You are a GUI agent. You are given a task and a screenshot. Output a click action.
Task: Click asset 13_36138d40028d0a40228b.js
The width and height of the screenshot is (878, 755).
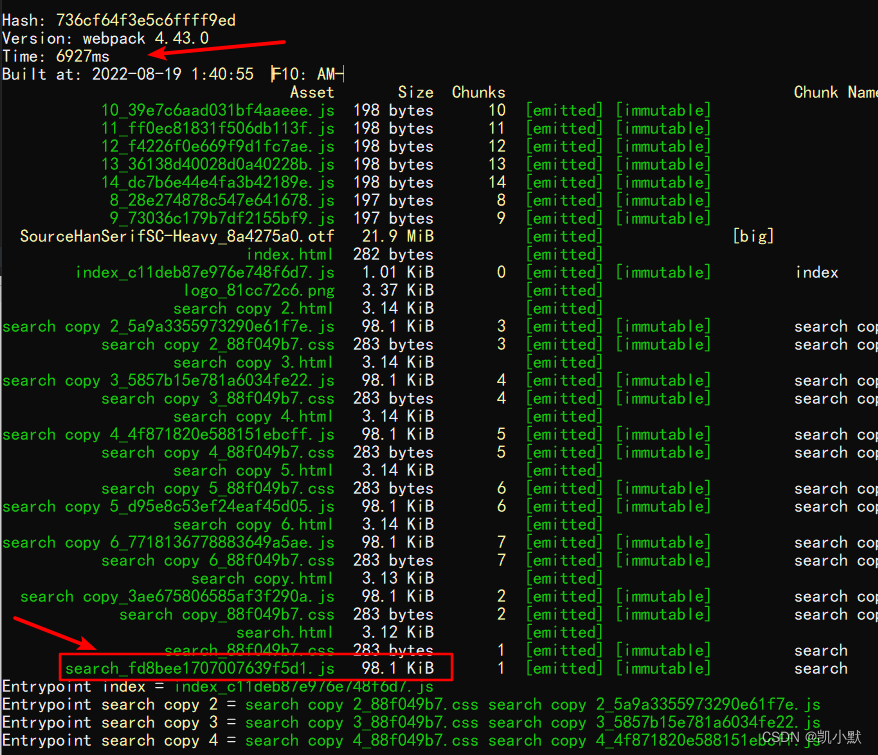218,164
